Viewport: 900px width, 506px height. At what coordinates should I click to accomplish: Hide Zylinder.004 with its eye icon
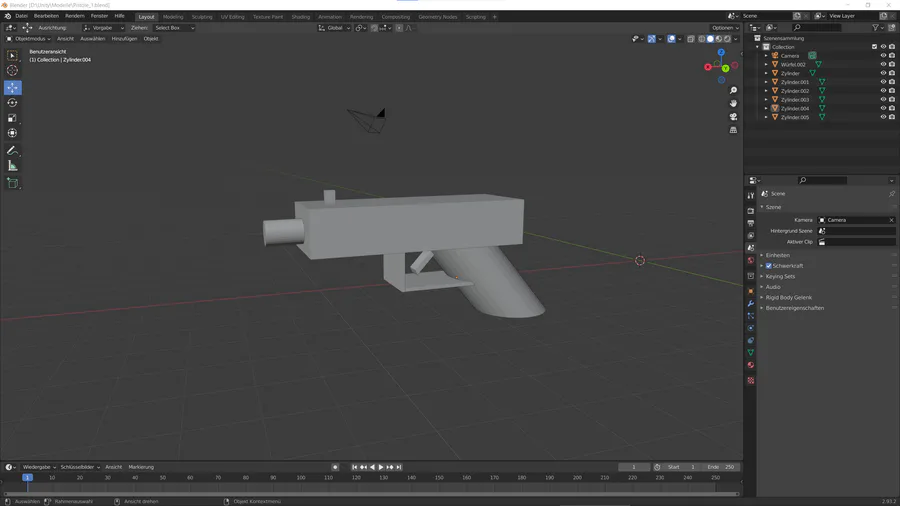tap(883, 108)
